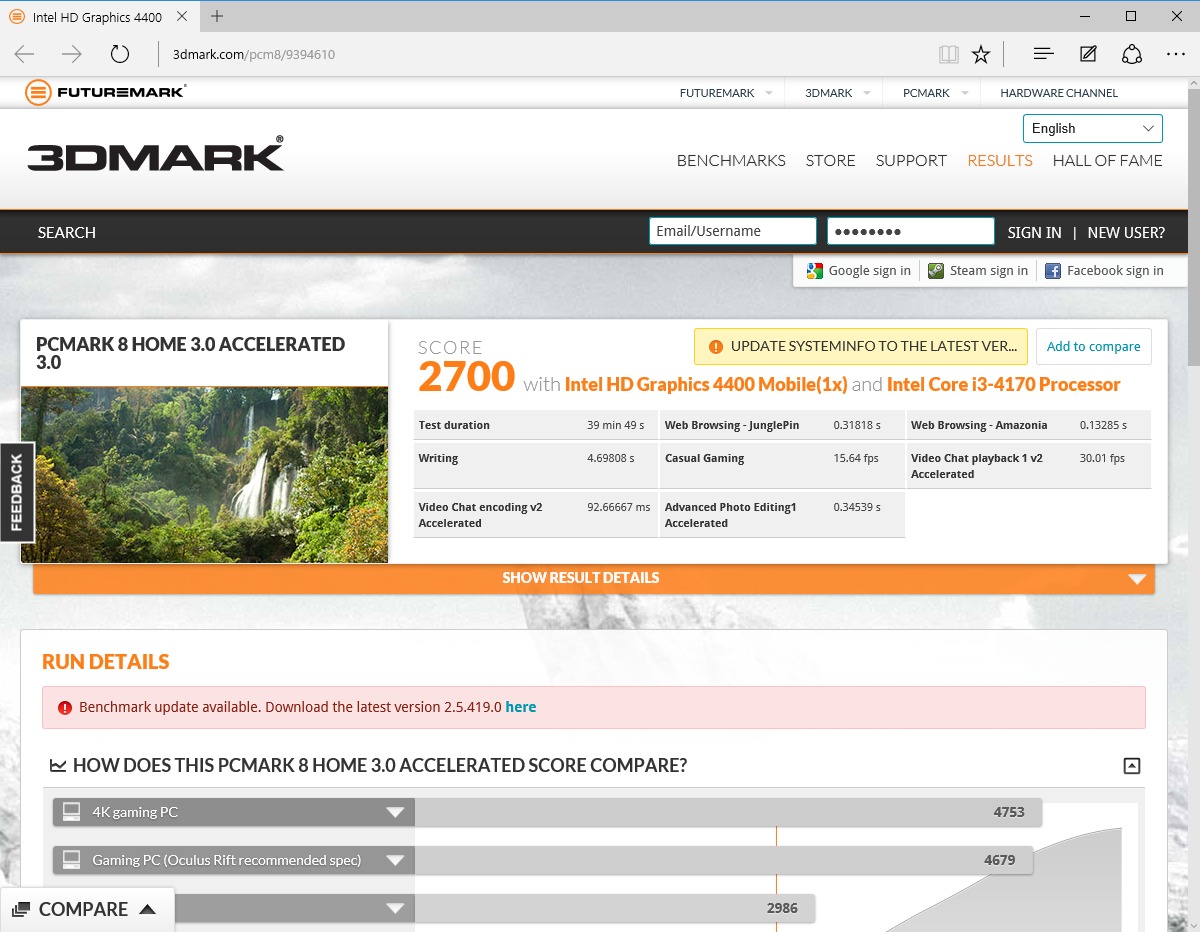1200x932 pixels.
Task: Click the SEARCH link
Action: (x=67, y=232)
